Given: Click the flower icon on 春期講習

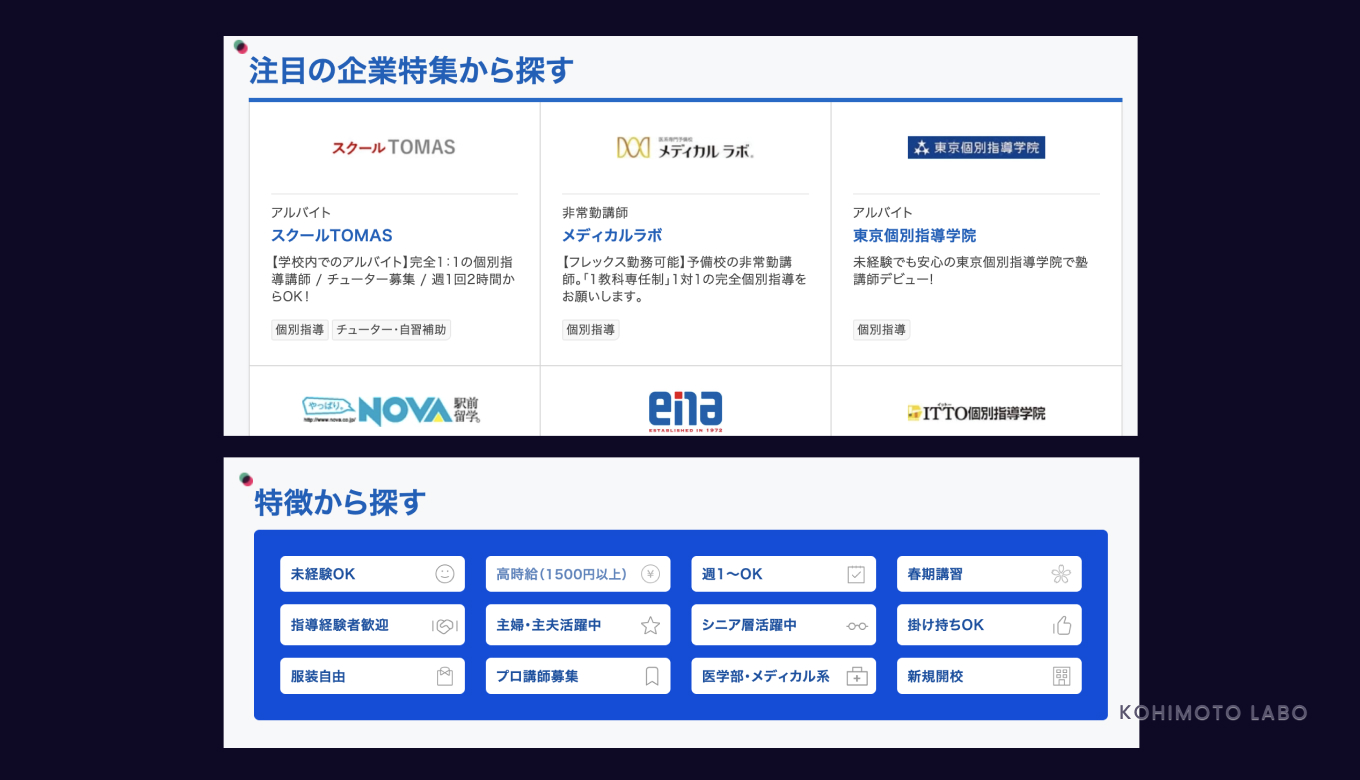Looking at the screenshot, I should [1060, 573].
